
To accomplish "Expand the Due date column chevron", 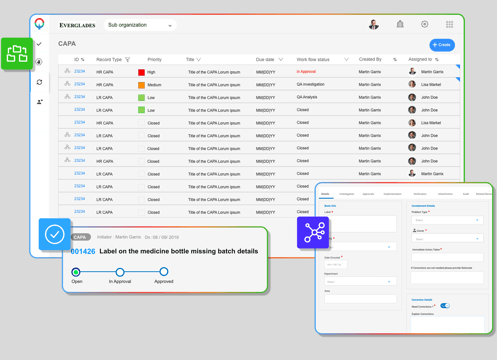I will click(x=281, y=59).
